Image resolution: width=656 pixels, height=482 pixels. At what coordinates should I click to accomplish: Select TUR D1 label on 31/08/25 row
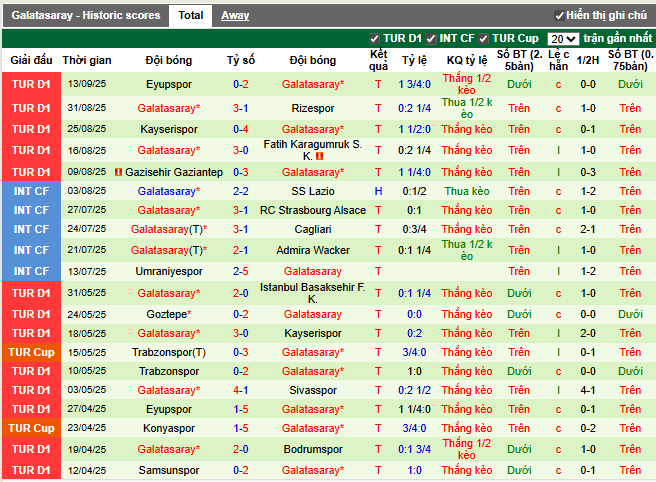point(31,108)
